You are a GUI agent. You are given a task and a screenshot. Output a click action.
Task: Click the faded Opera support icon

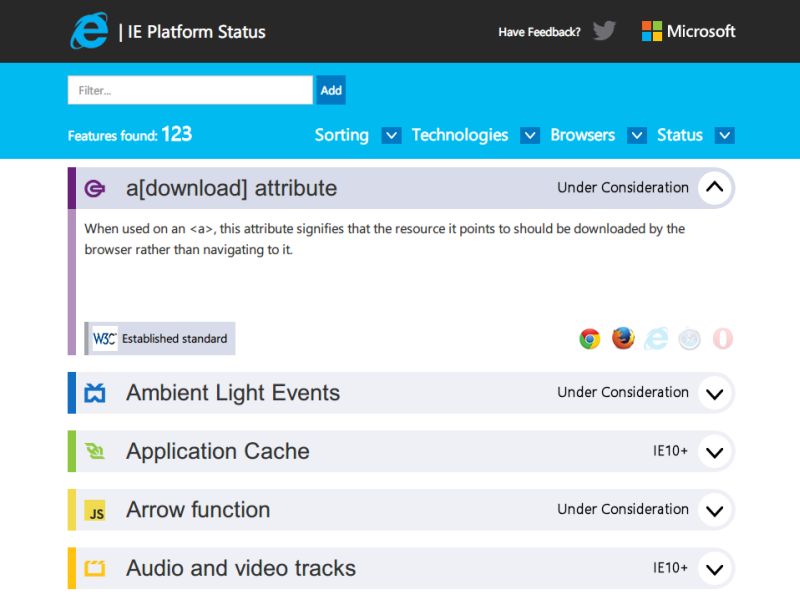(x=722, y=339)
